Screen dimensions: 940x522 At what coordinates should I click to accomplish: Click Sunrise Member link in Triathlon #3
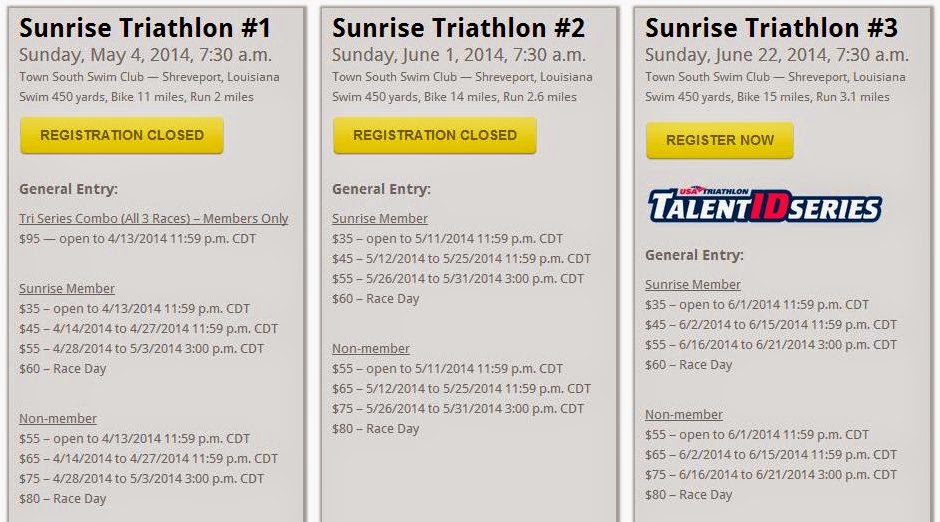click(693, 284)
